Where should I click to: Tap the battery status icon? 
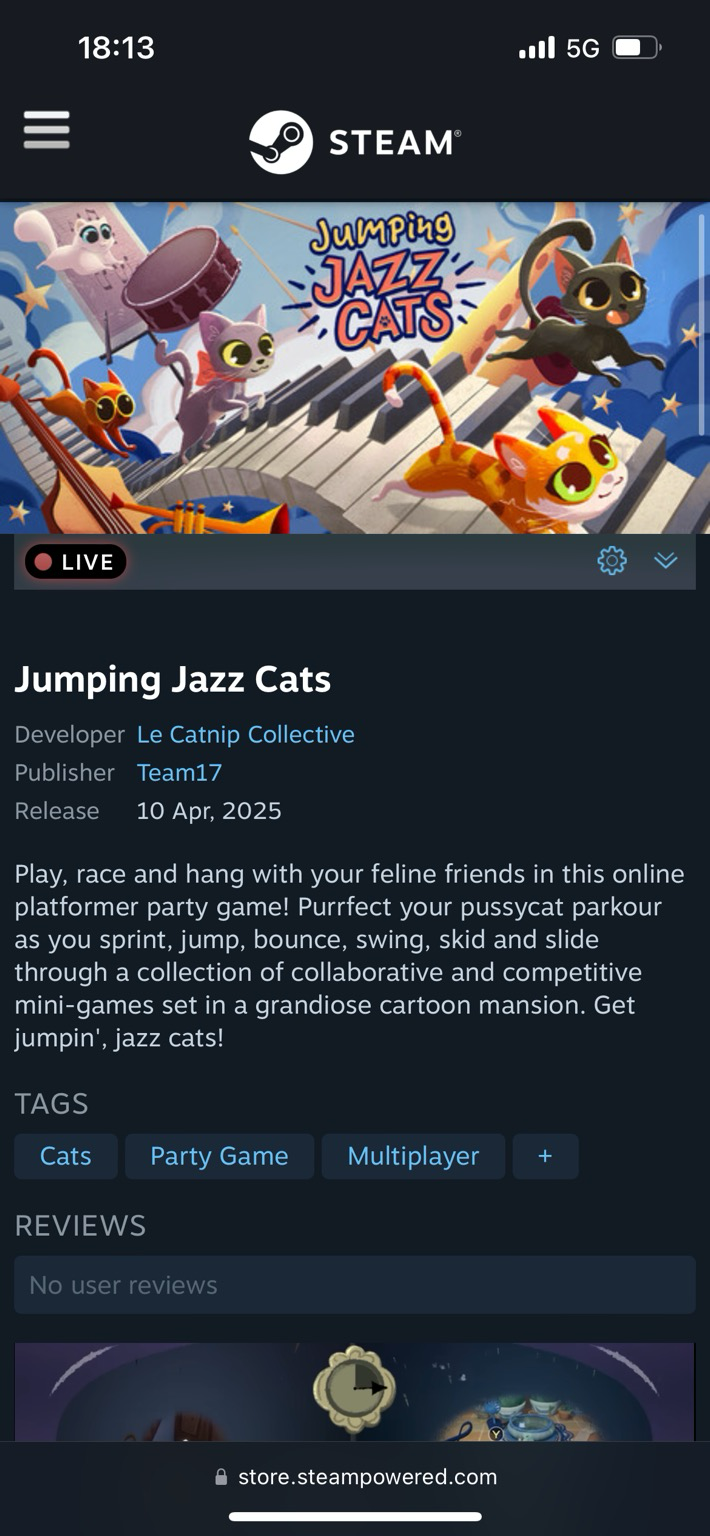[x=637, y=47]
